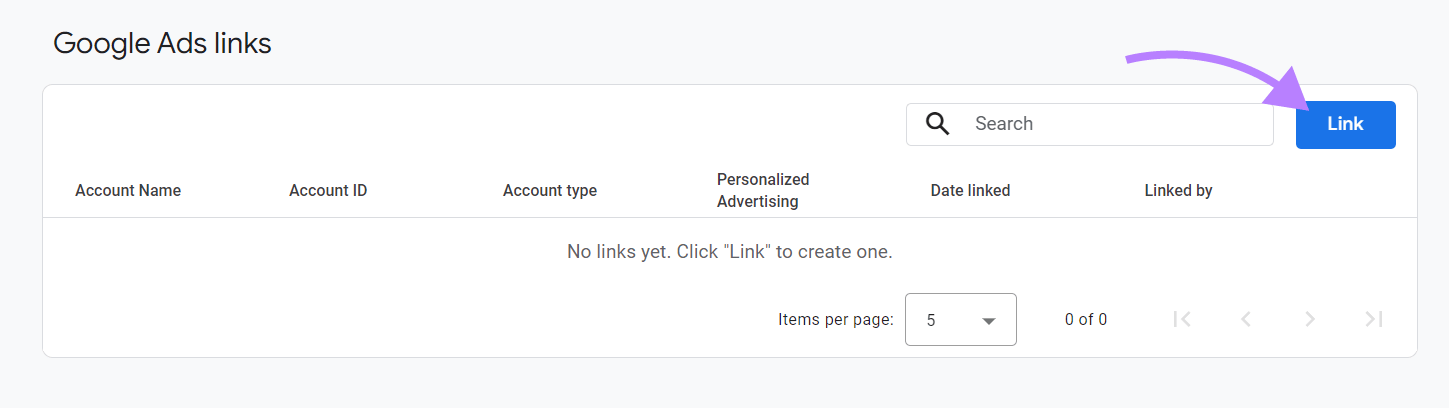Click the "No links yet" empty message
This screenshot has width=1449, height=408.
(x=729, y=252)
